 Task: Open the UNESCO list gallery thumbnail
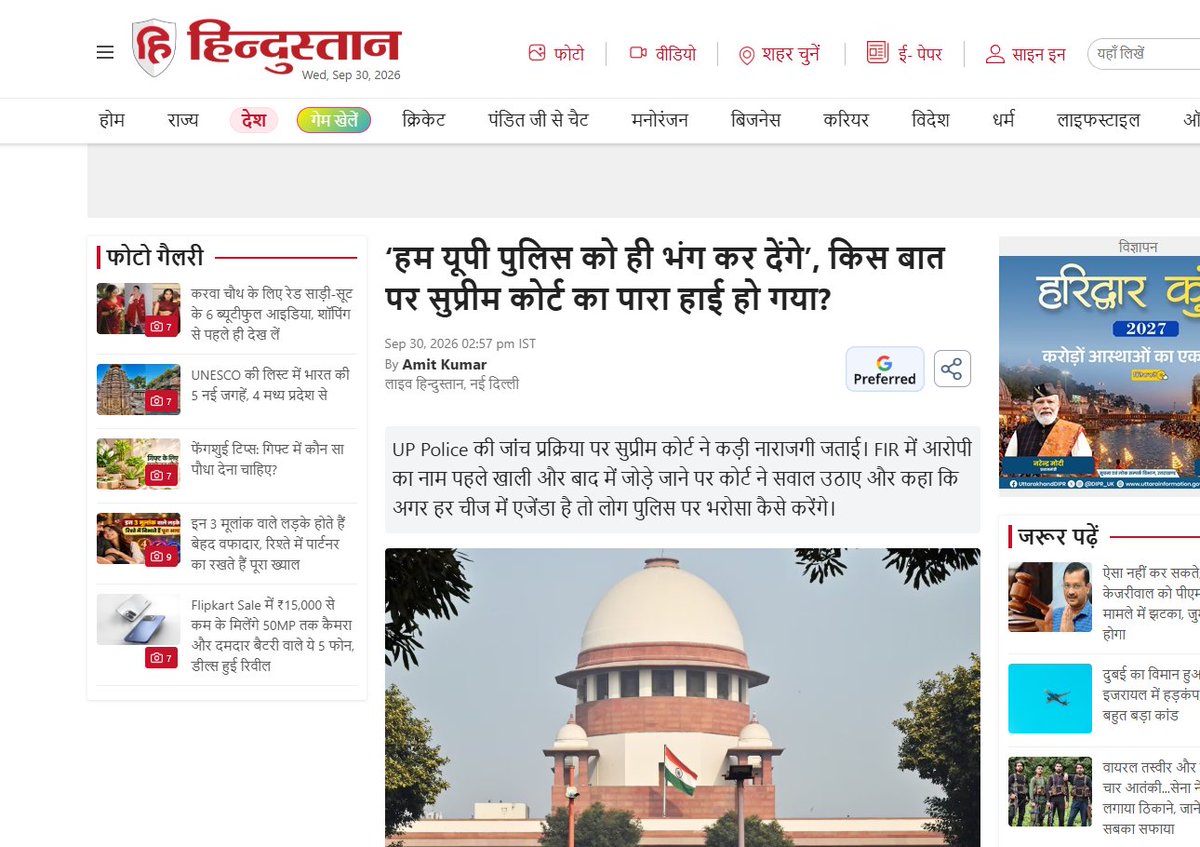[138, 389]
